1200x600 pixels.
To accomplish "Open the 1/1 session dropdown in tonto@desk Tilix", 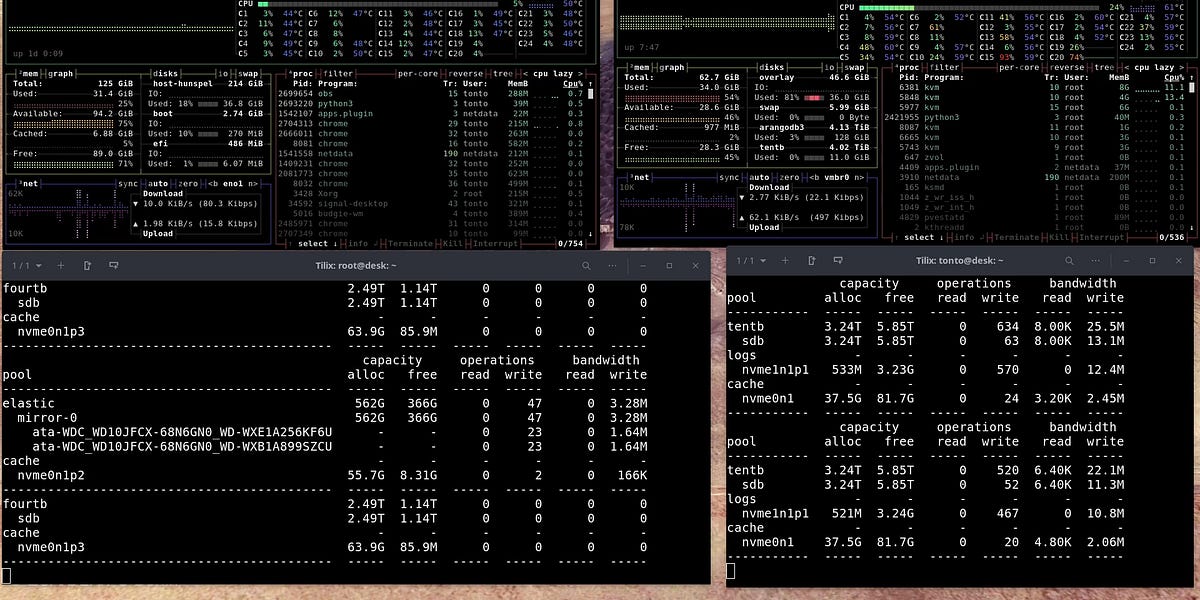I will (x=752, y=260).
